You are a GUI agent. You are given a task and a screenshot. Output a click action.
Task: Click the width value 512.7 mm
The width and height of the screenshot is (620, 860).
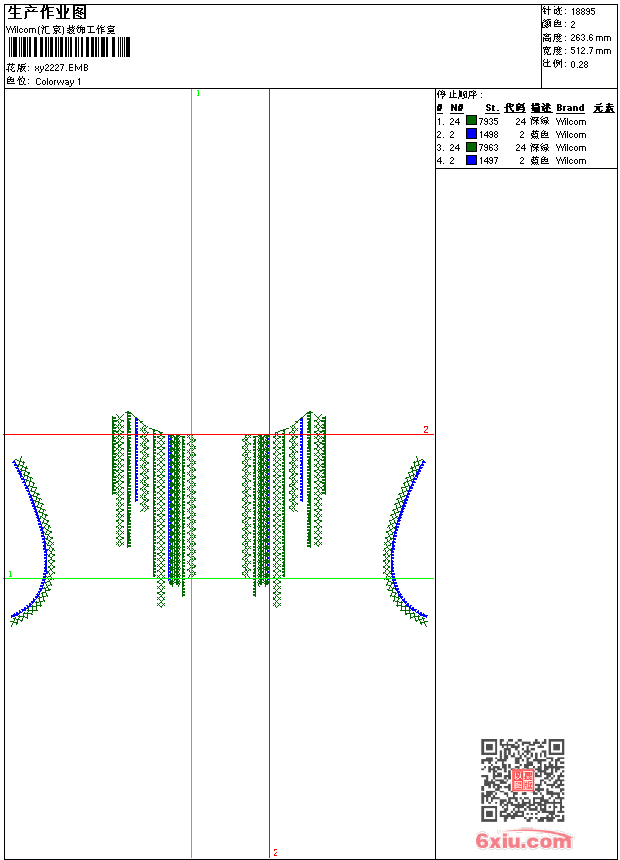coord(590,50)
